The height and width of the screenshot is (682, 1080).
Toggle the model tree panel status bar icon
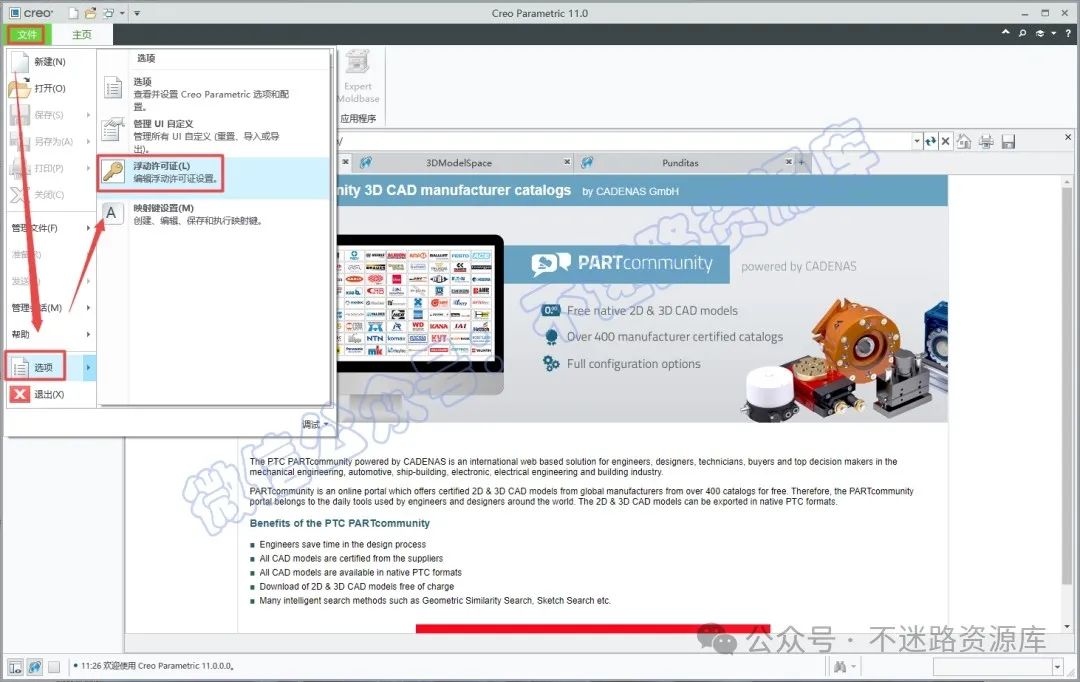pos(15,666)
